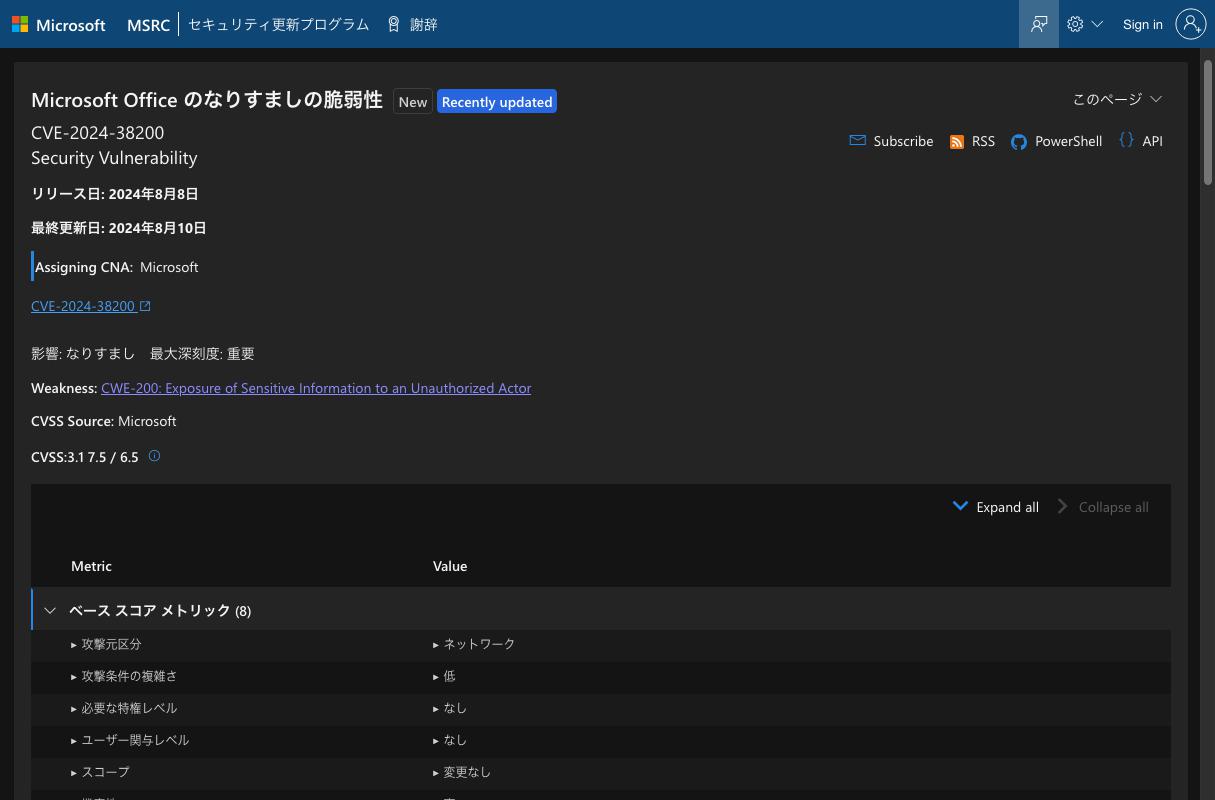Click the リリース日: 2024年8月8日 text

pyautogui.click(x=115, y=194)
